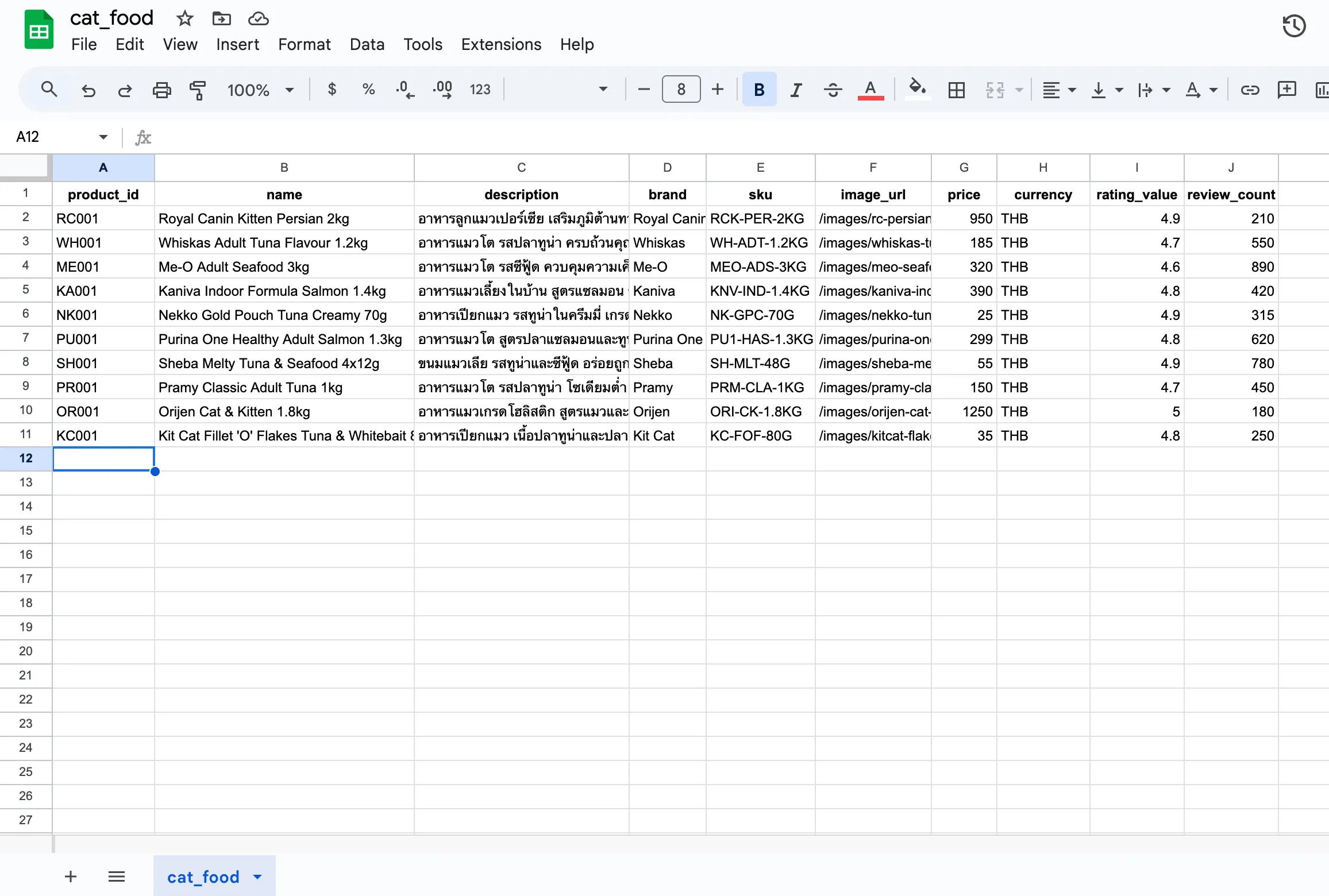Click the select-all corner box
Screen dimensions: 1329x896
(24, 166)
